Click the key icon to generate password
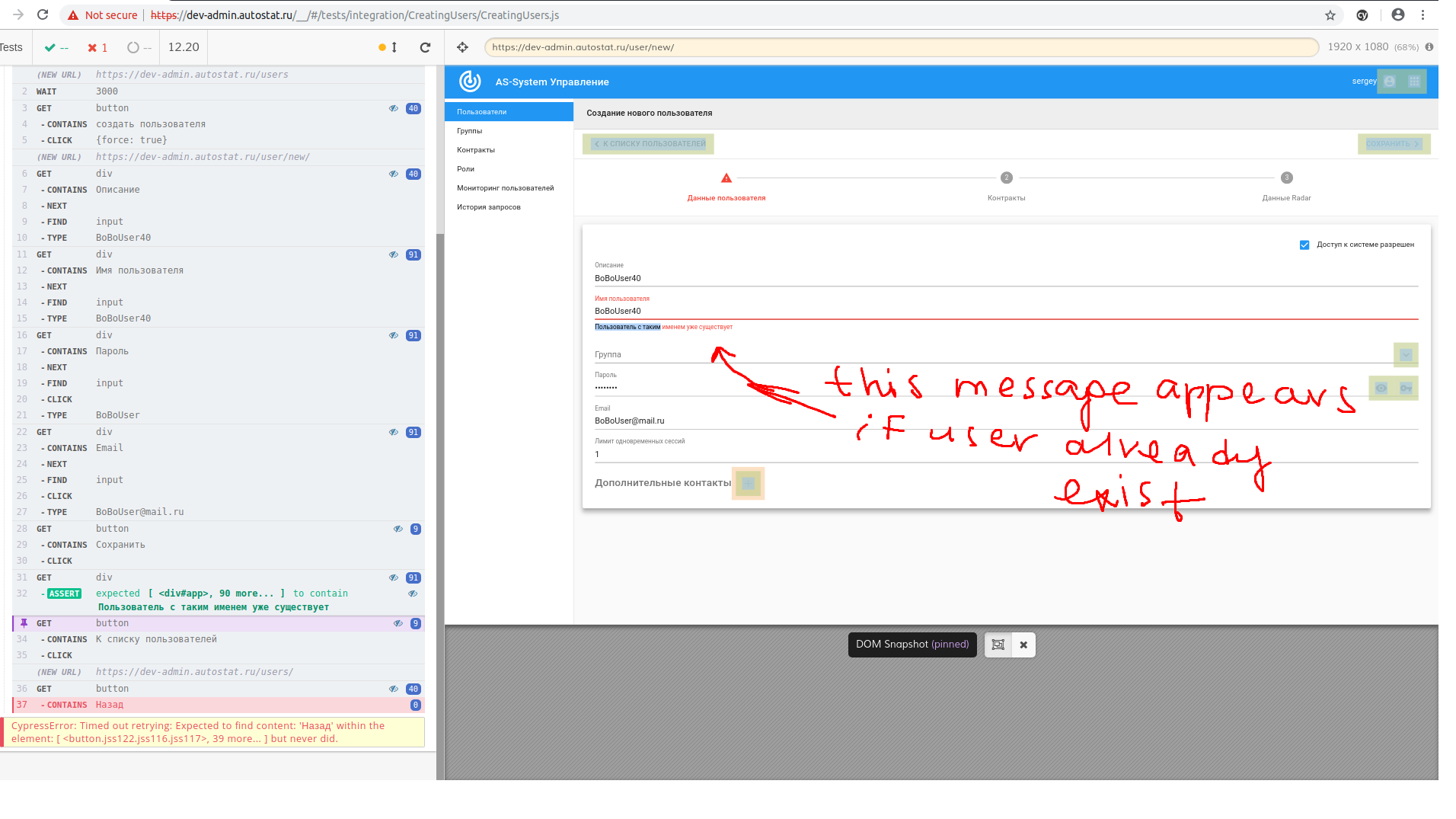Image resolution: width=1456 pixels, height=819 pixels. click(x=1406, y=389)
